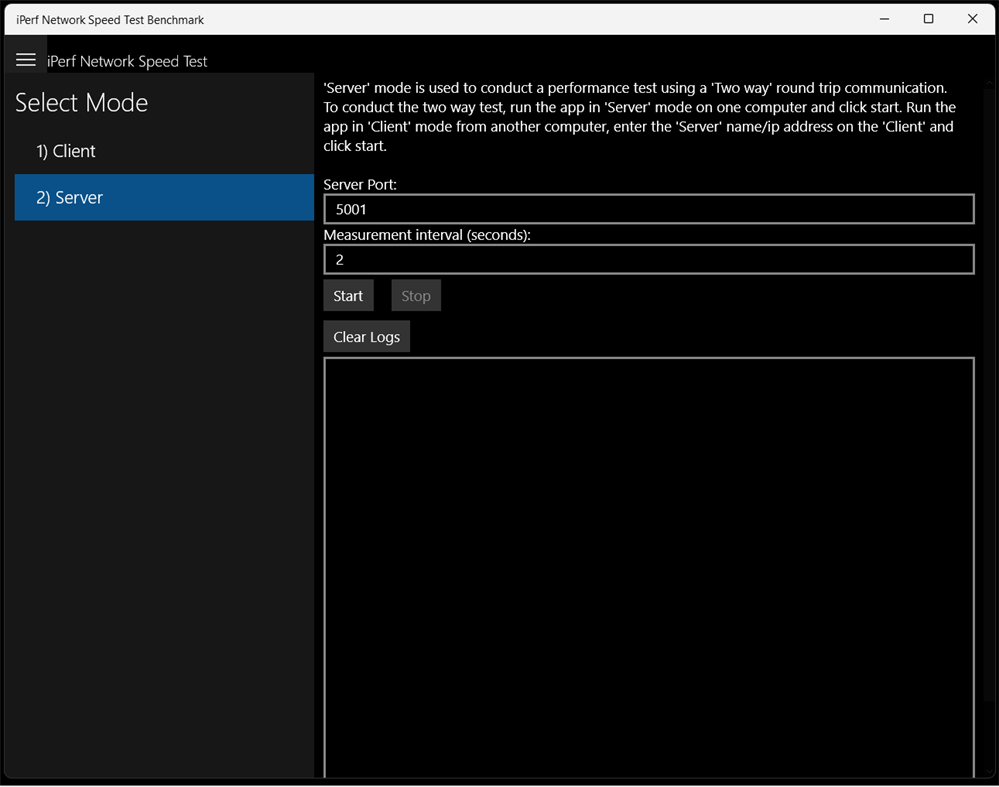Maximize the iPerf window
The width and height of the screenshot is (999, 787).
tap(928, 18)
